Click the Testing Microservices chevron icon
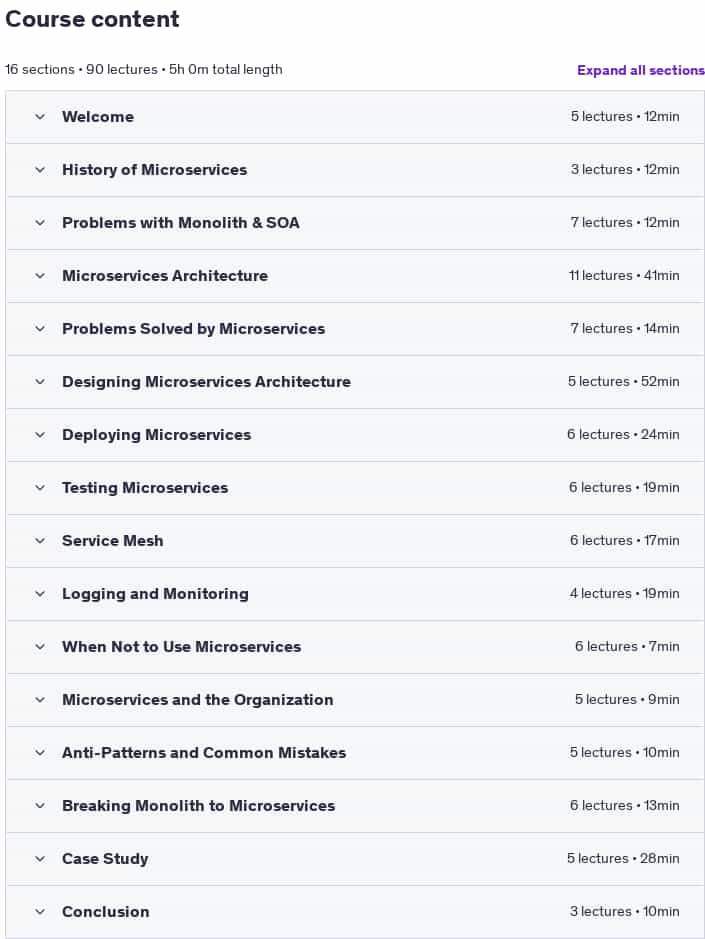 click(40, 488)
